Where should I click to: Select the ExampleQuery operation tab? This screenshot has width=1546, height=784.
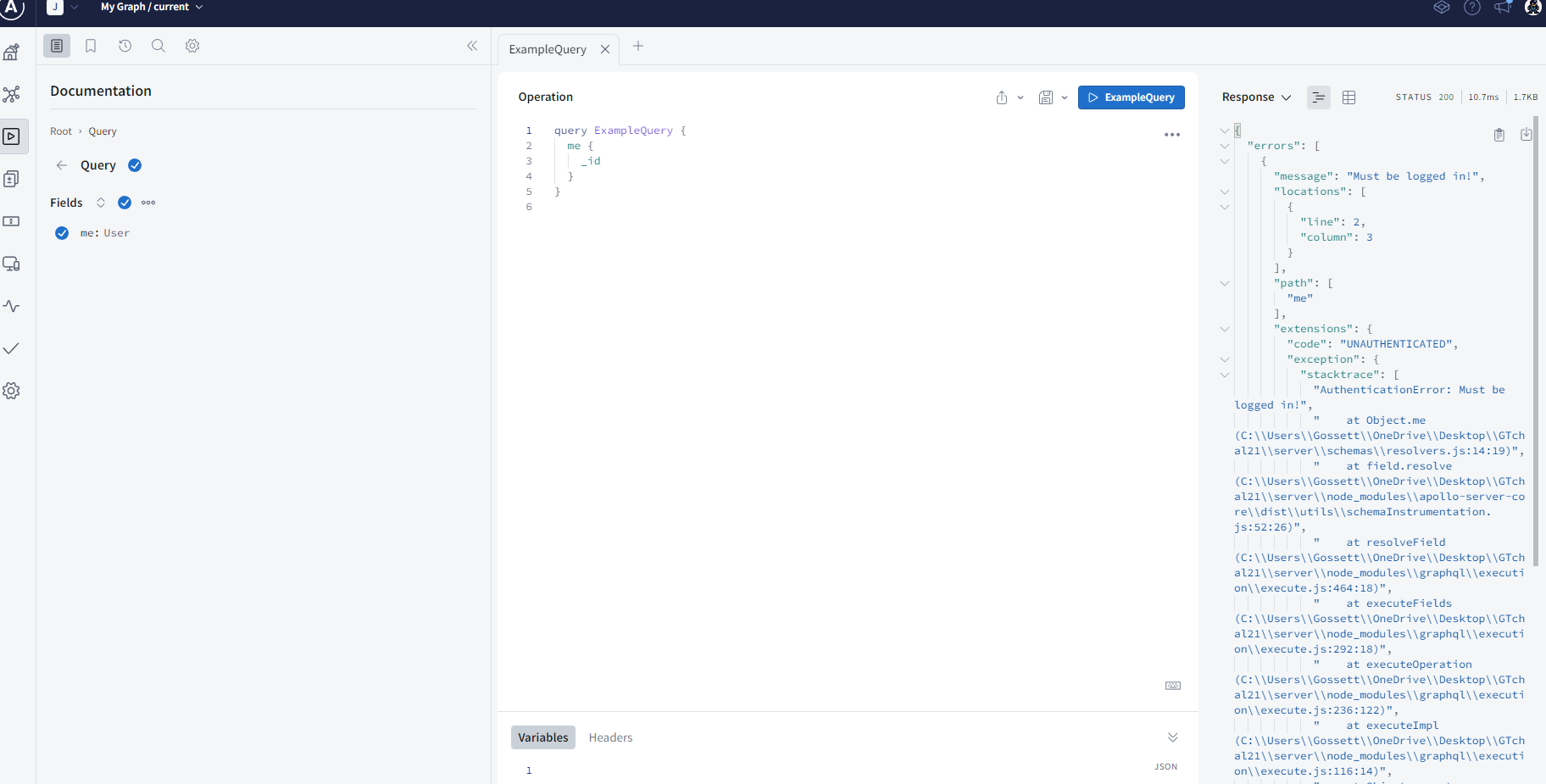548,49
